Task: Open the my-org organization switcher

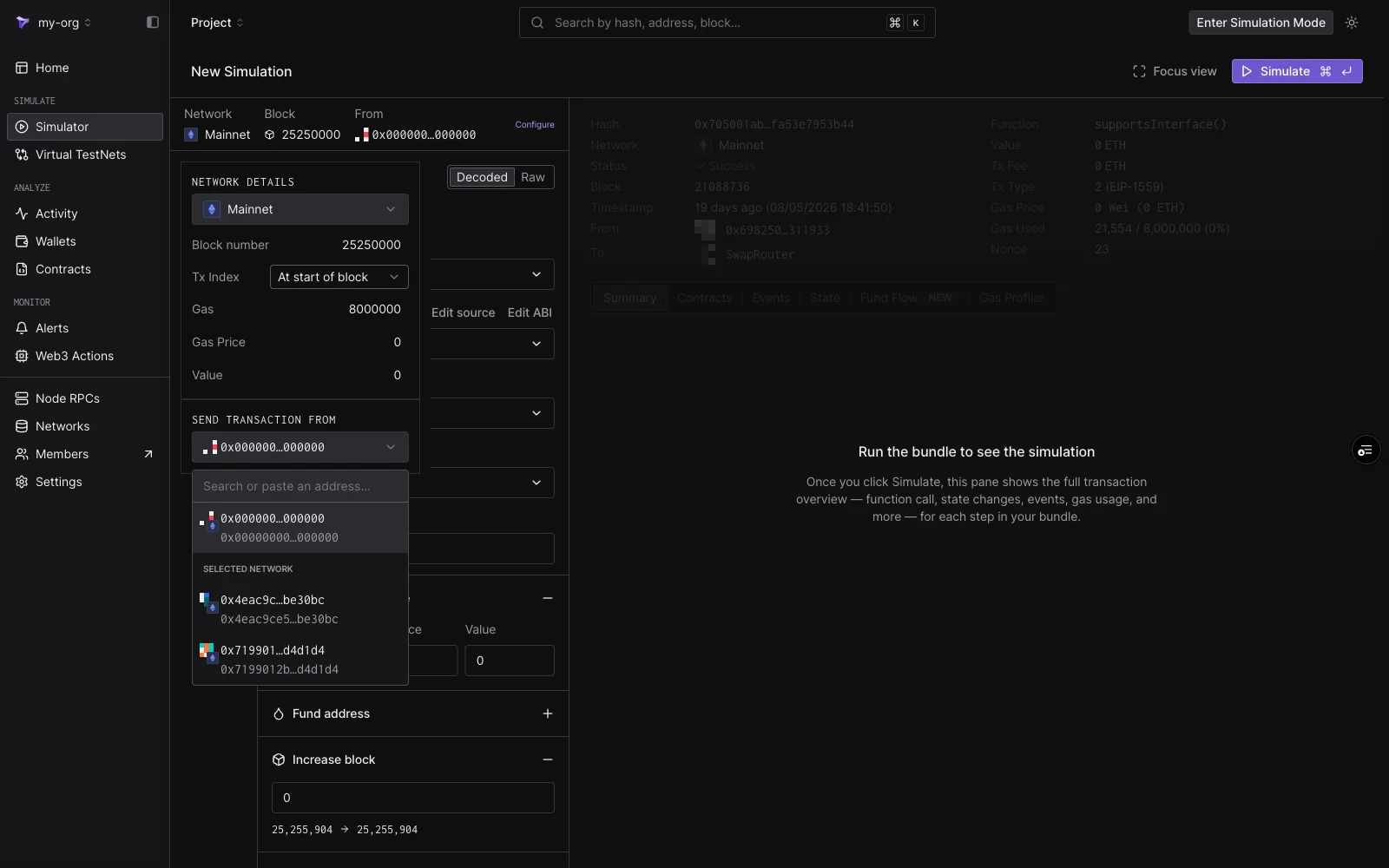Action: pyautogui.click(x=54, y=23)
